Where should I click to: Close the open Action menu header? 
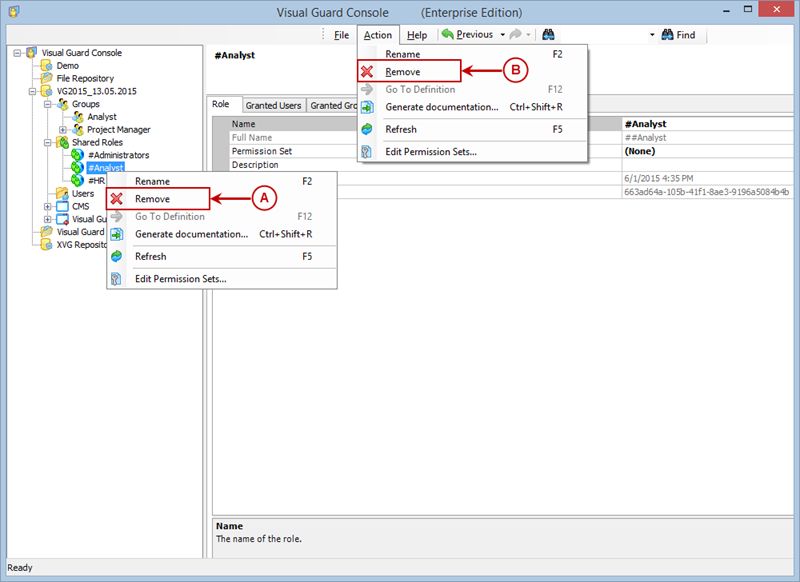378,35
